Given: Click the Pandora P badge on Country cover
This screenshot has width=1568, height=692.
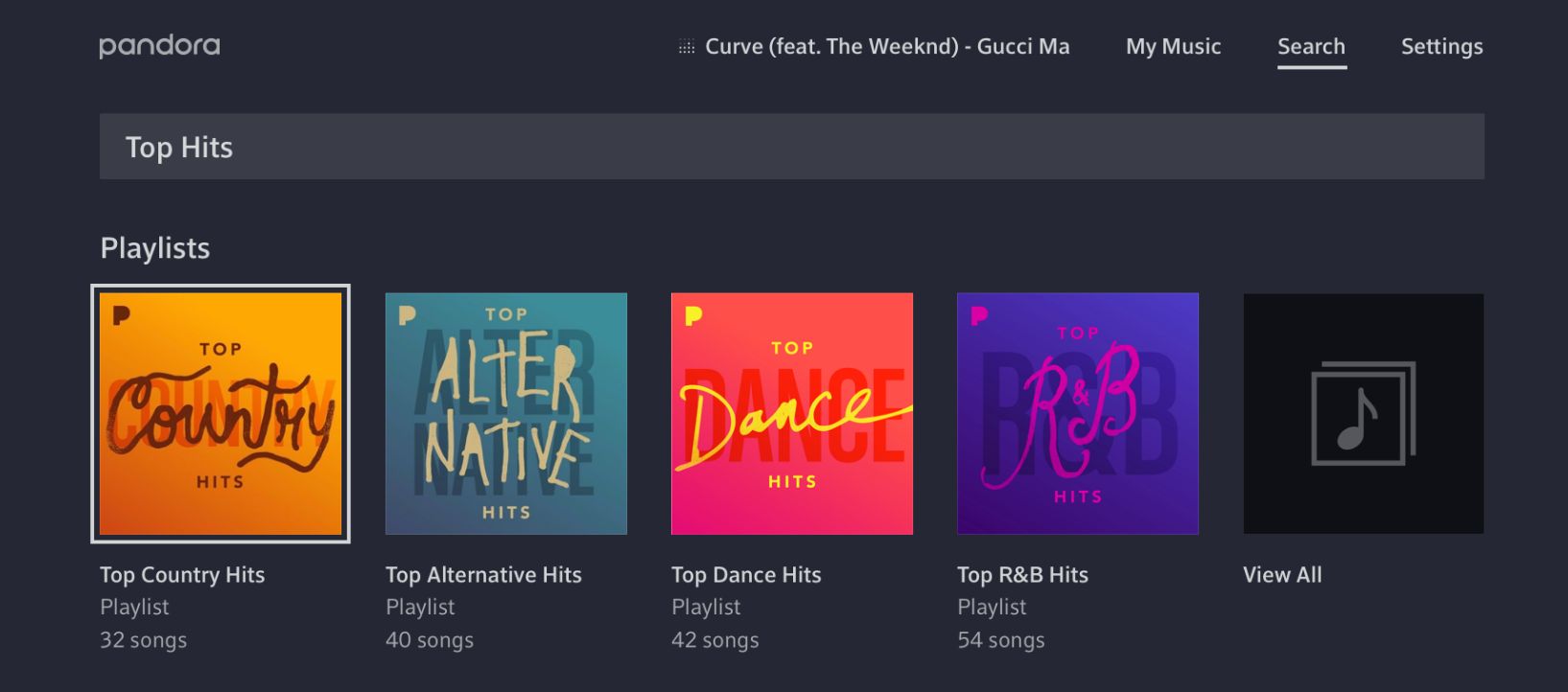Looking at the screenshot, I should pos(121,315).
